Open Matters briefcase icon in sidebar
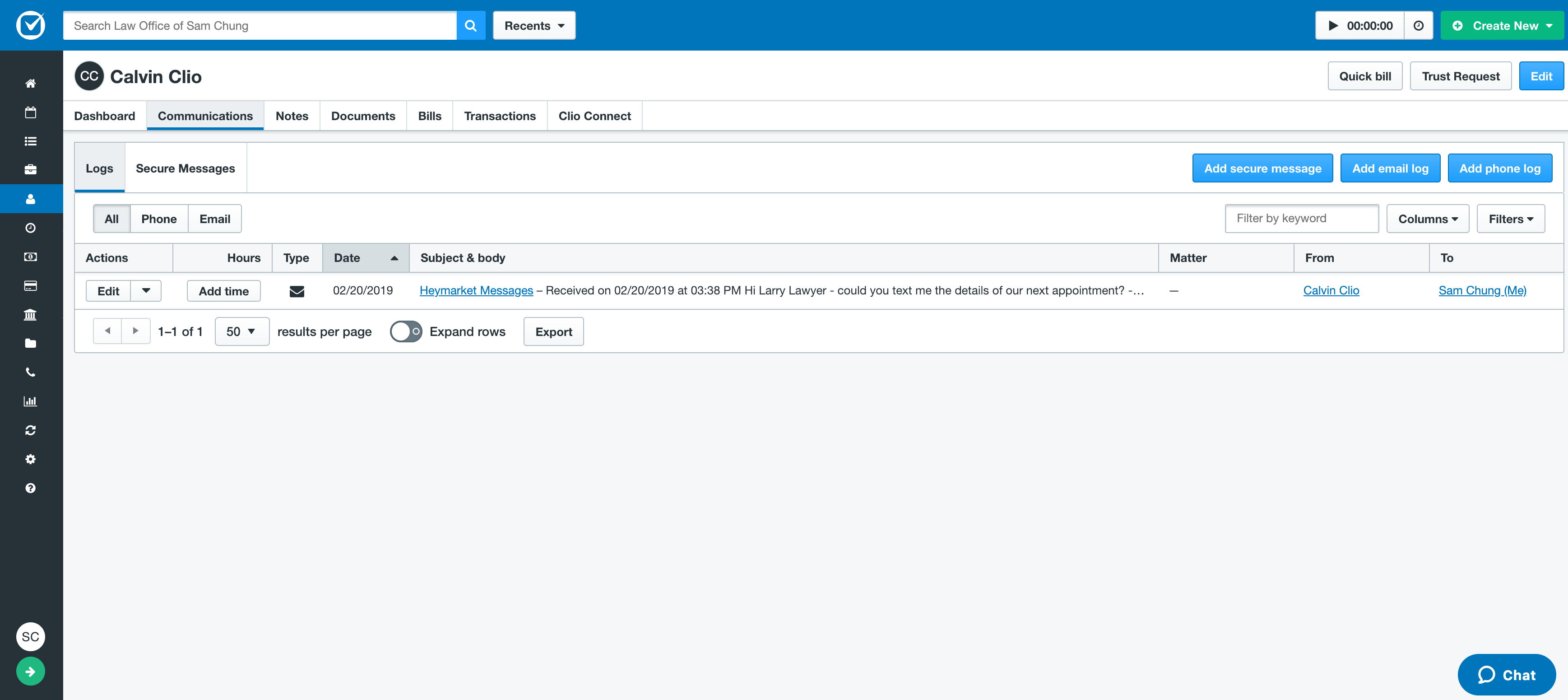This screenshot has width=1568, height=700. coord(30,170)
